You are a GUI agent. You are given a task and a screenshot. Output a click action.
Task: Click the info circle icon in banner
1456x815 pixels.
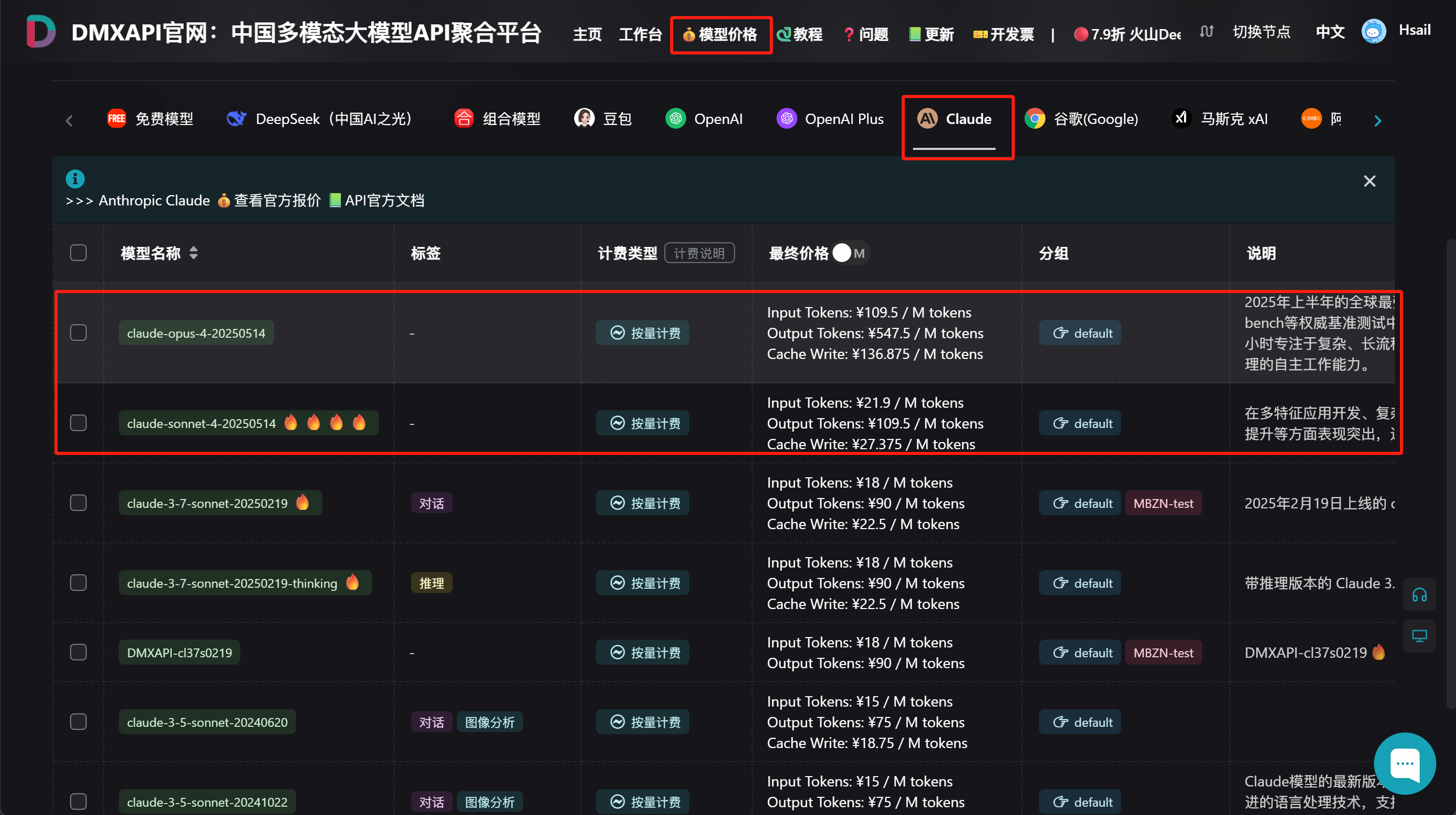click(75, 178)
